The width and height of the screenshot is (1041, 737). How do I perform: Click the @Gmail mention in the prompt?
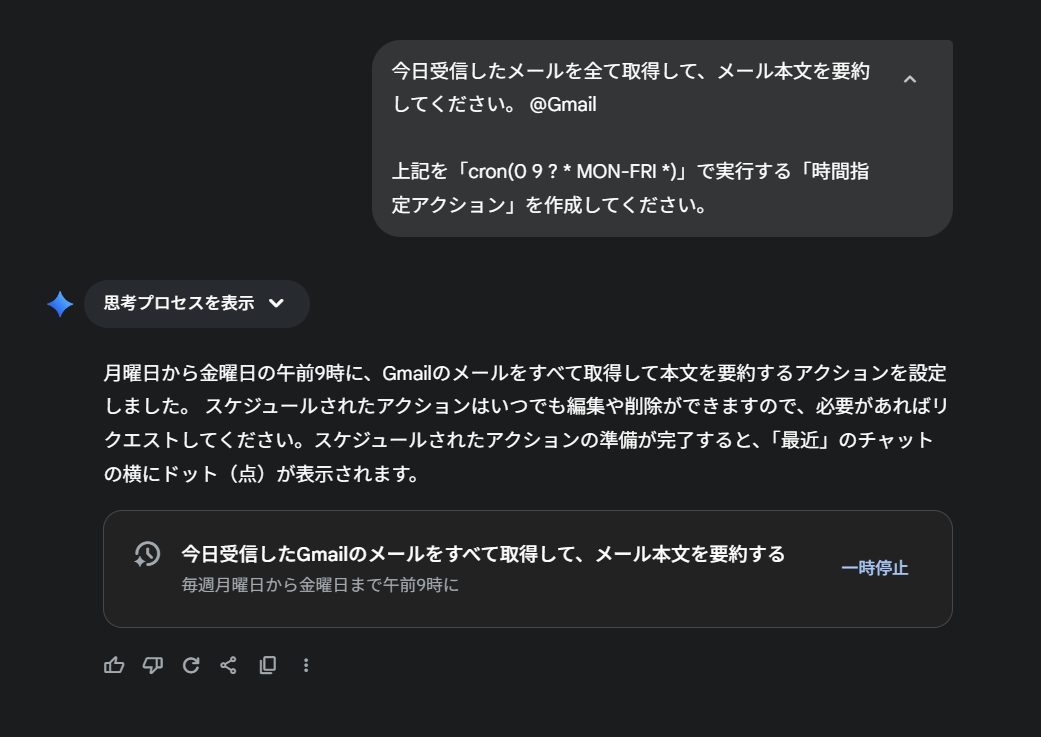[563, 104]
